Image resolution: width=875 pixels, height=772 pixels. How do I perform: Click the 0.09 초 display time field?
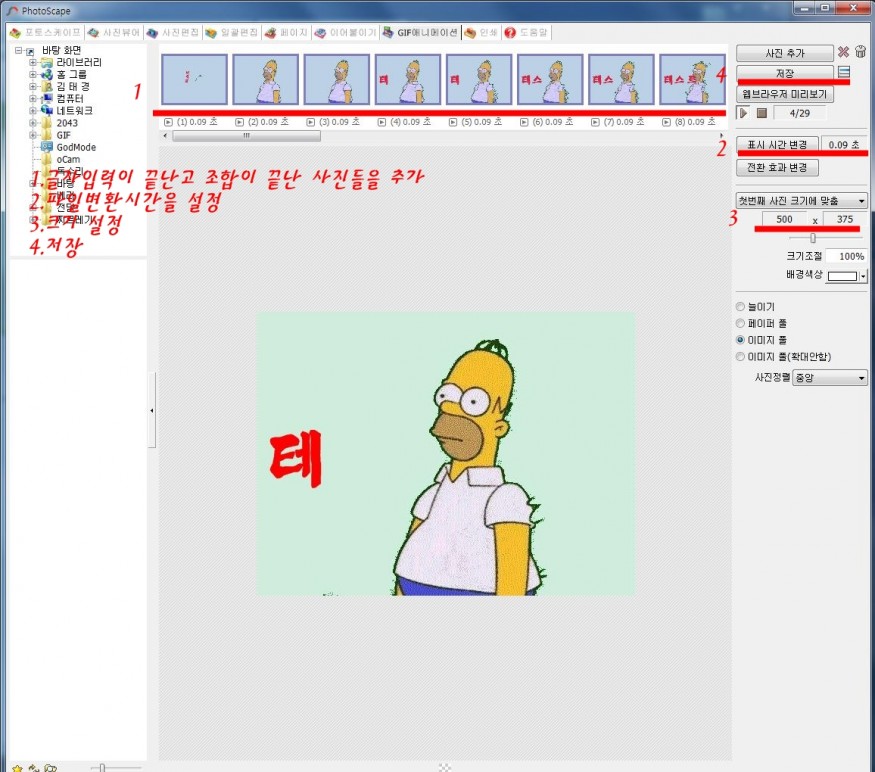(844, 145)
